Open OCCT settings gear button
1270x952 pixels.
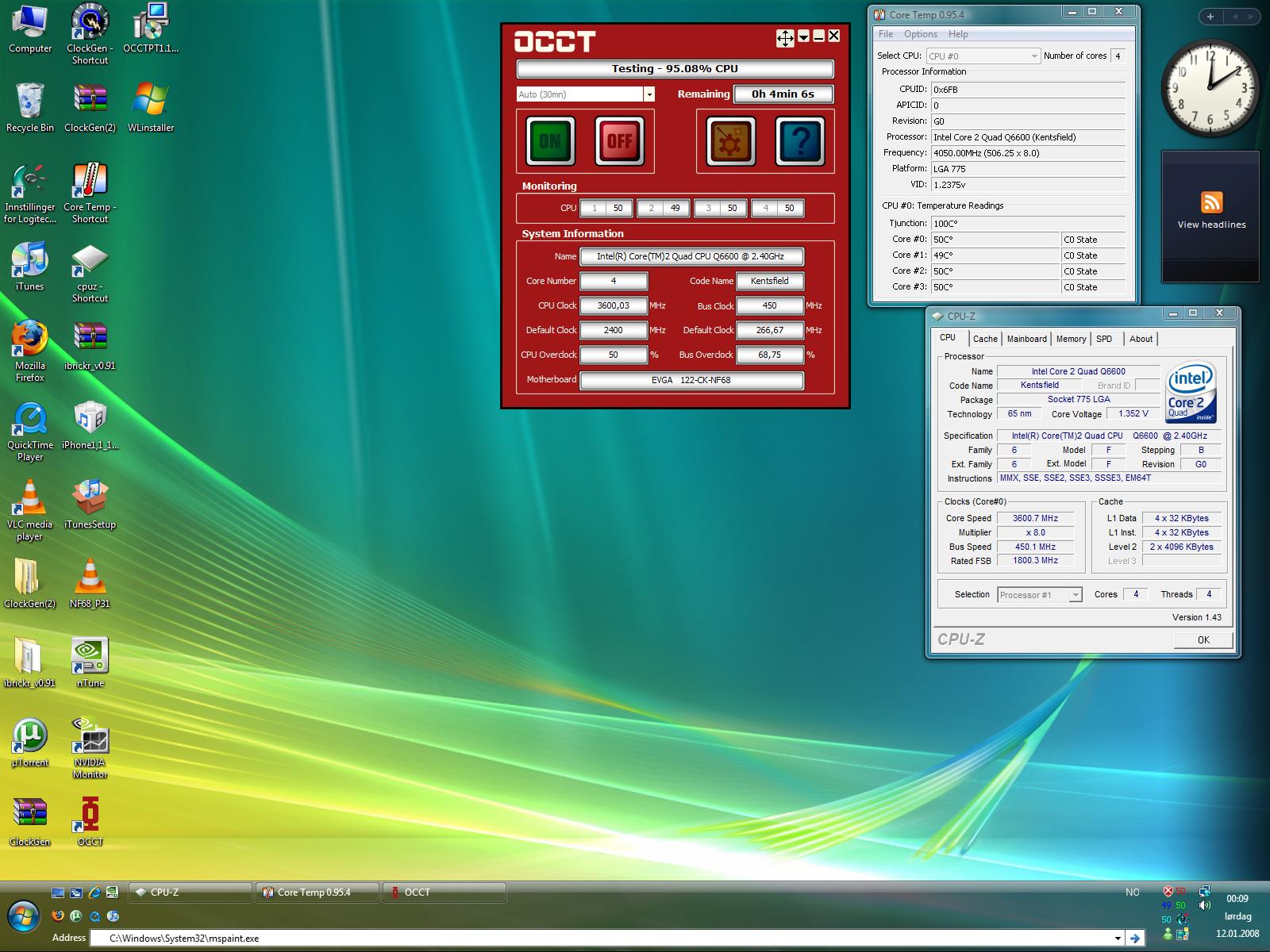[x=731, y=141]
